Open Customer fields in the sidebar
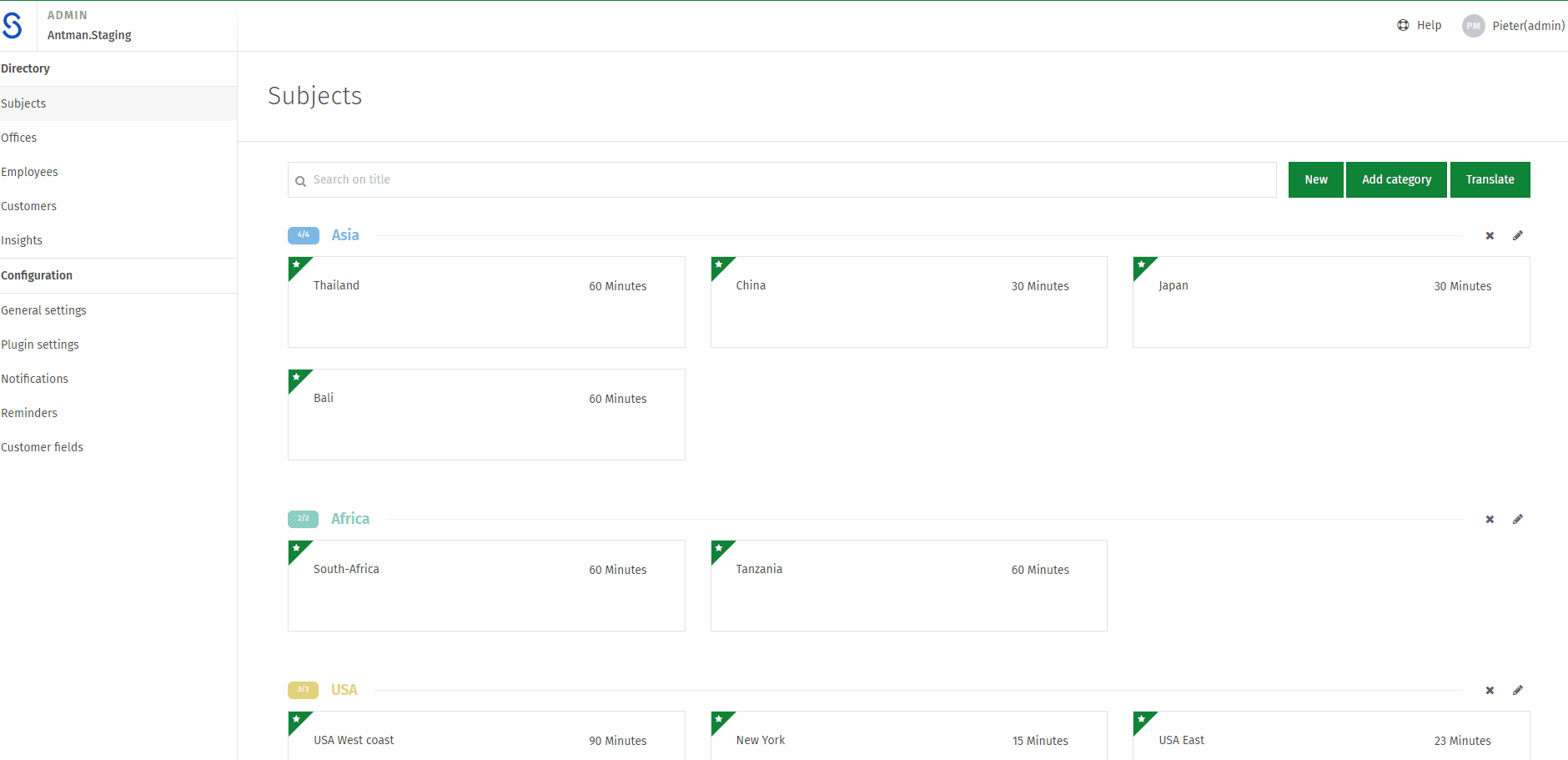The height and width of the screenshot is (760, 1568). click(x=118, y=447)
